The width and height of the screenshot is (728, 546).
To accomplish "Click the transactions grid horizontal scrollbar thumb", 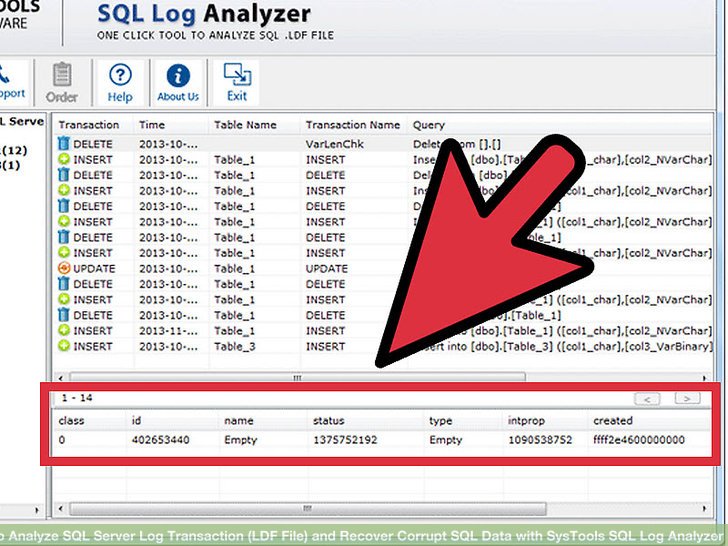I will [297, 377].
